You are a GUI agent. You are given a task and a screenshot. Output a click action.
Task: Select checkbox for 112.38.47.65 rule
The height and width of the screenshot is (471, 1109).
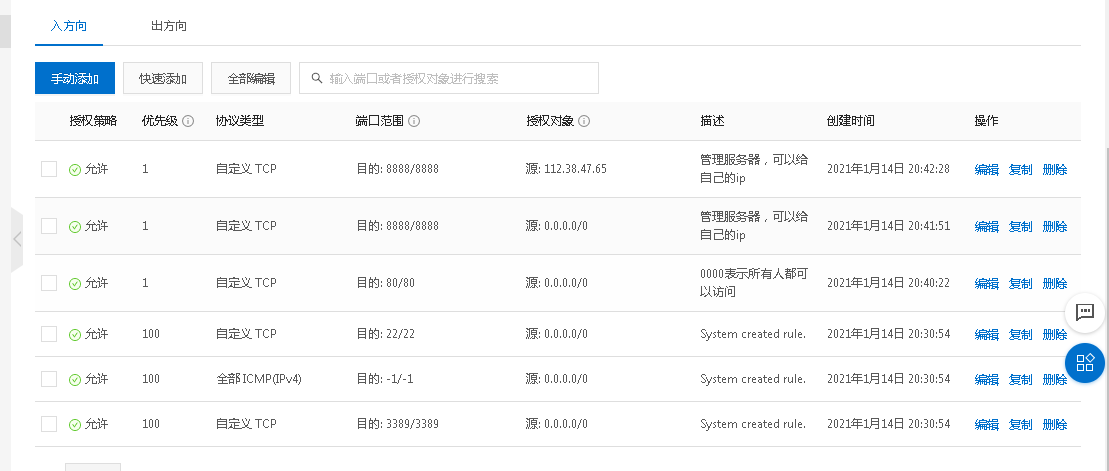(x=49, y=169)
